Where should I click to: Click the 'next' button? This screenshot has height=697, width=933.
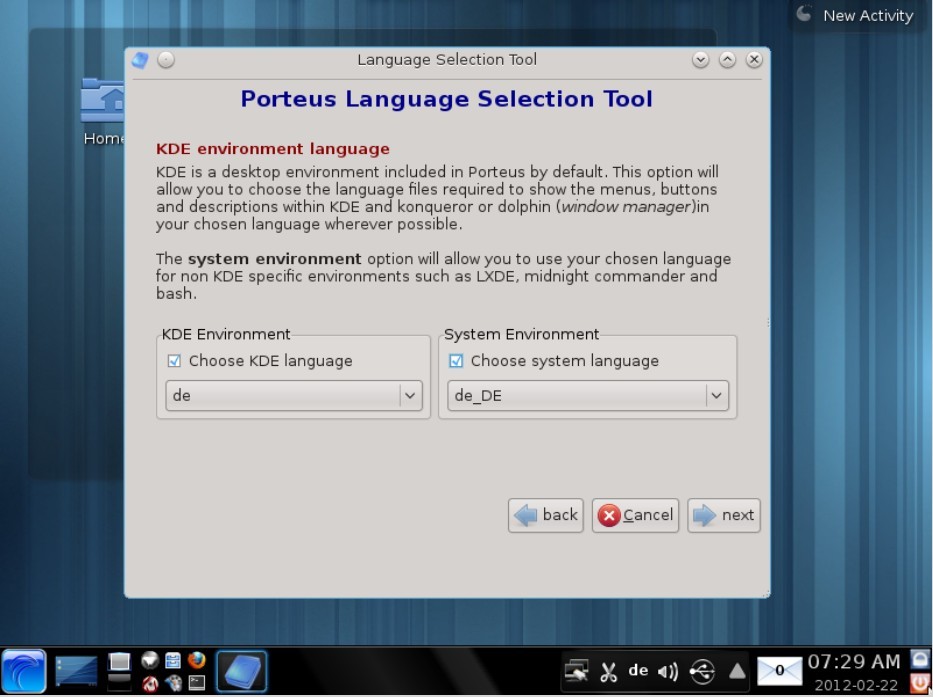(724, 515)
